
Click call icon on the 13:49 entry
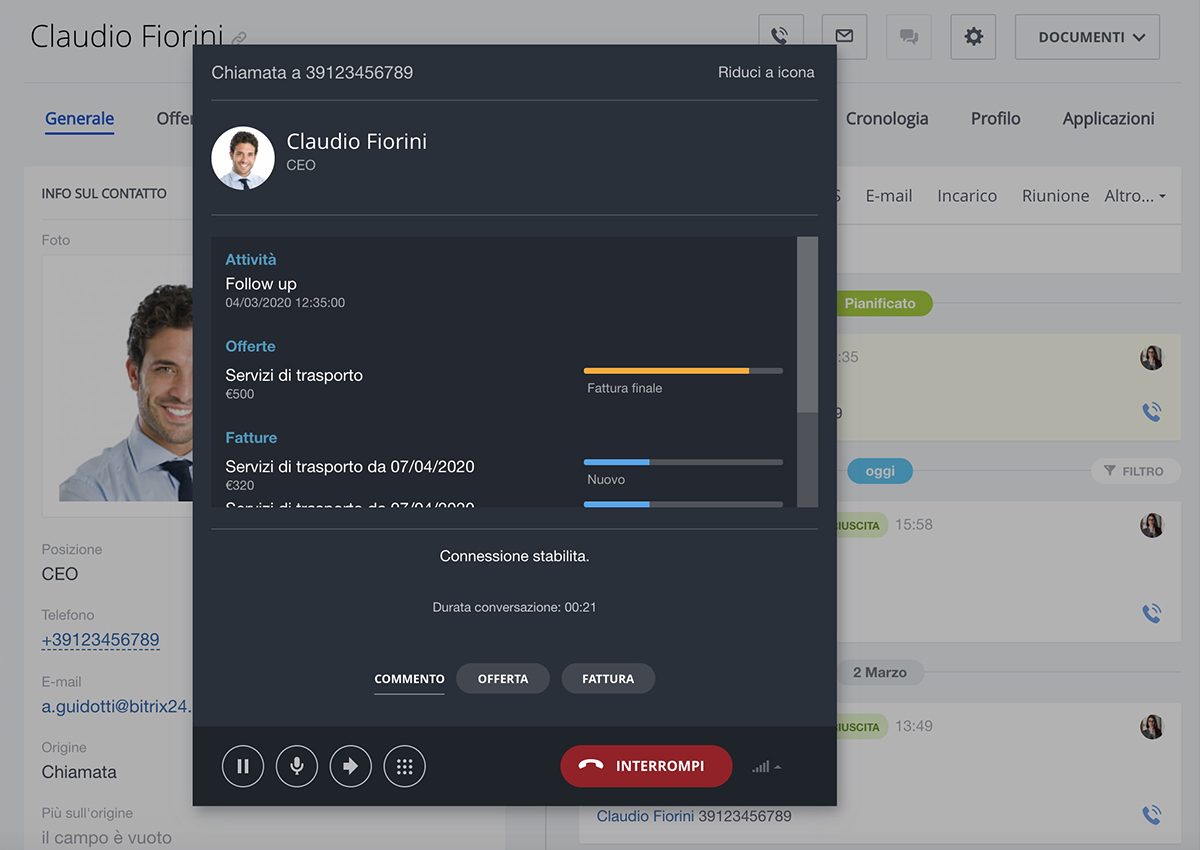[x=1152, y=814]
